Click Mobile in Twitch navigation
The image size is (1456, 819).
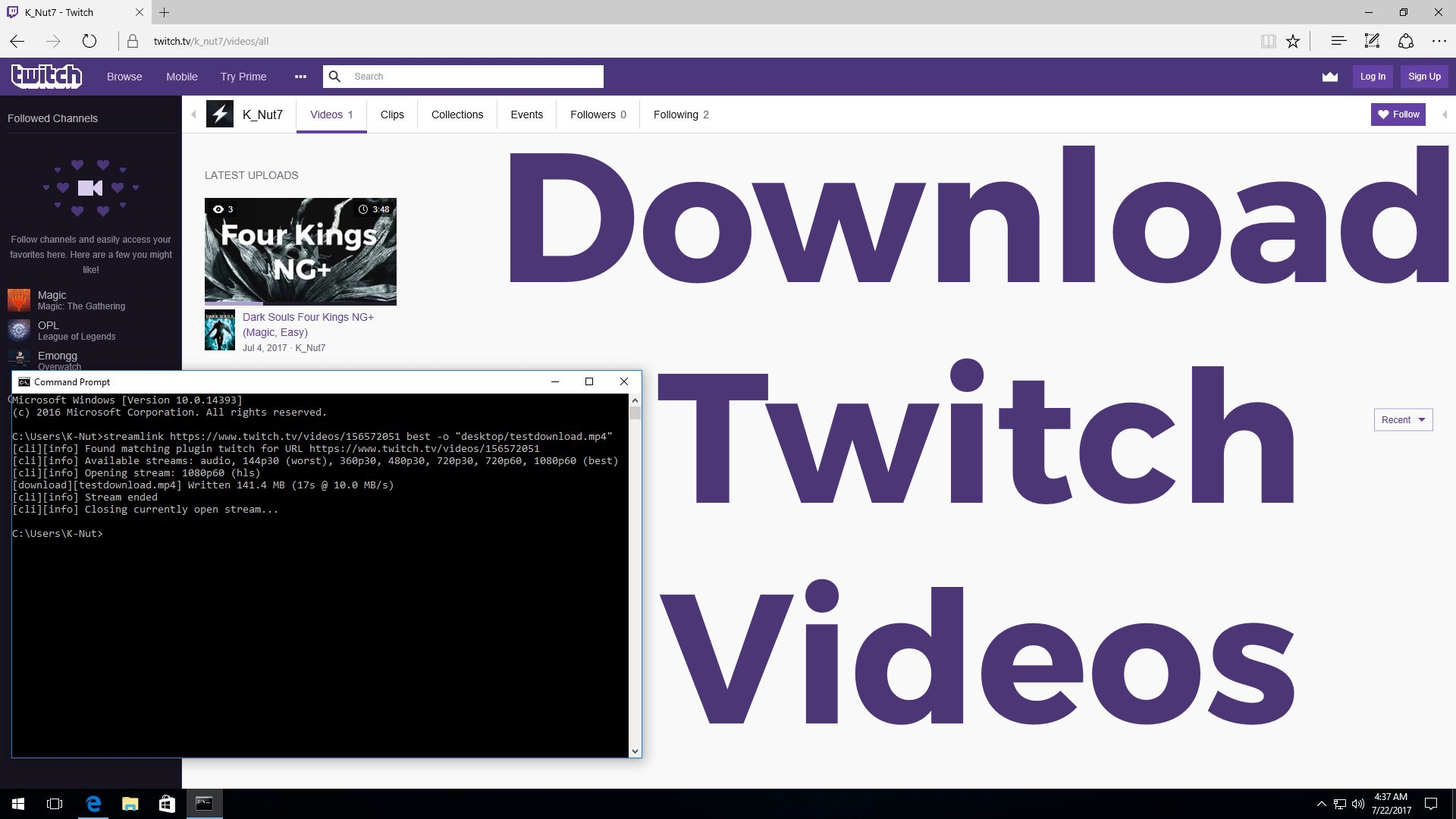[182, 77]
